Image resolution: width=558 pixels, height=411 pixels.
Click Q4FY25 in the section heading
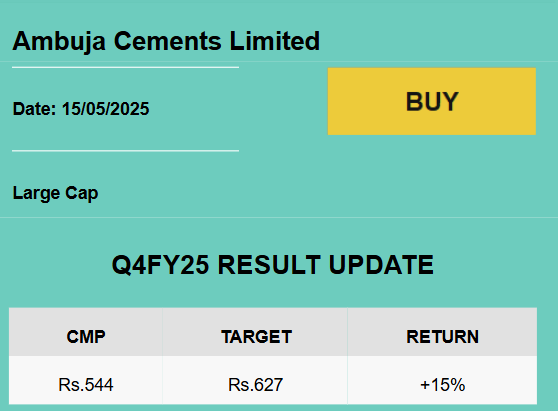point(160,265)
